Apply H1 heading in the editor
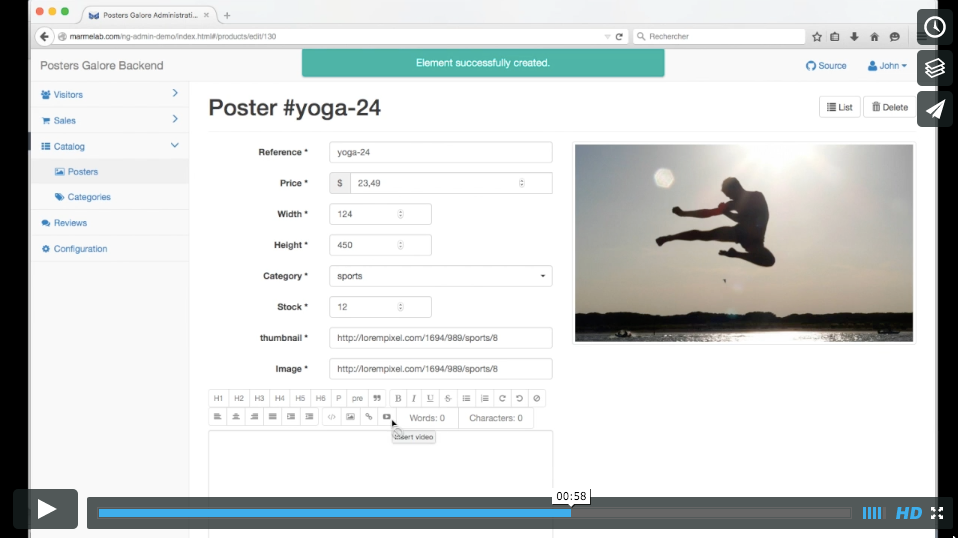Screen dimensions: 958x538 click(x=218, y=398)
